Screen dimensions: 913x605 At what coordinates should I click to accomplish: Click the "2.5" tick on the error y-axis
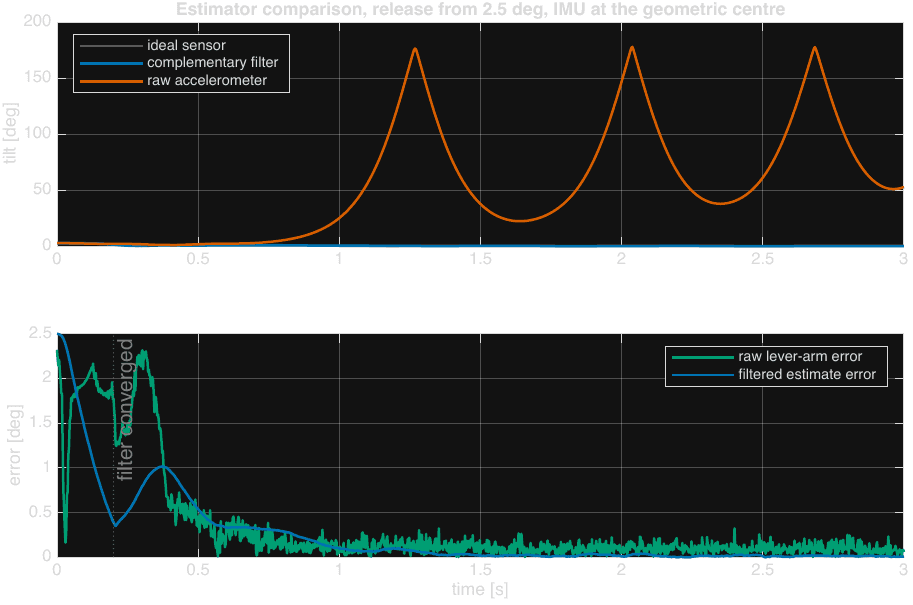coord(40,332)
